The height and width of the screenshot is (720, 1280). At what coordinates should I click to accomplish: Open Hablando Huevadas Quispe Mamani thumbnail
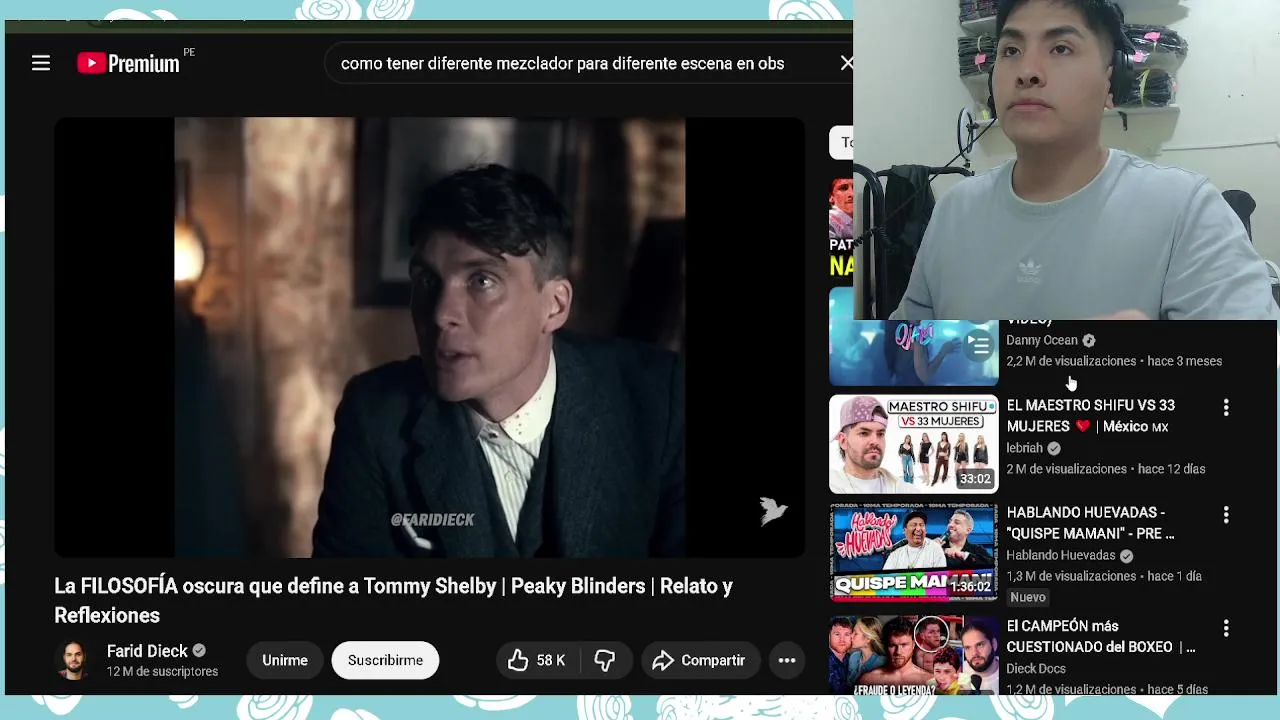[913, 552]
